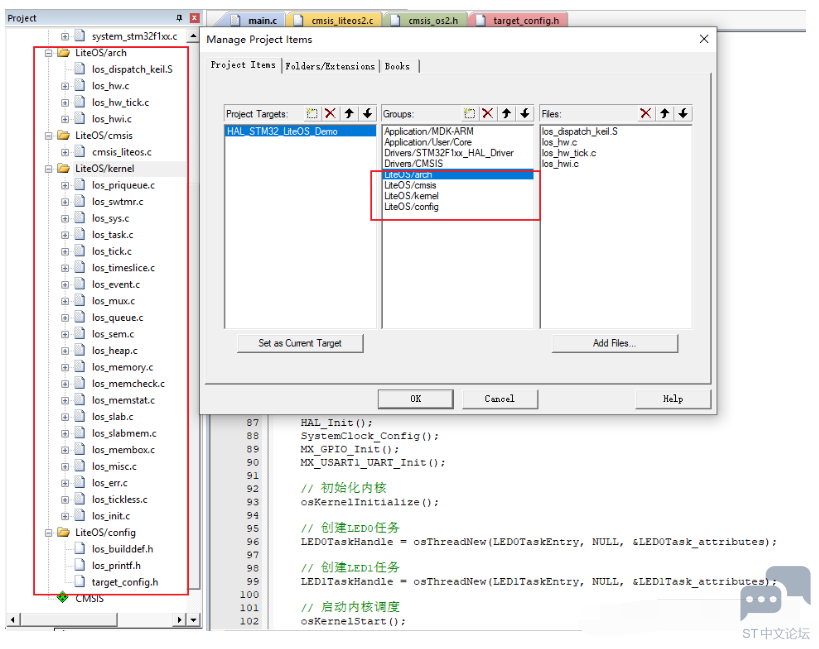Click the green CMSIS component icon
This screenshot has width=819, height=649.
[x=63, y=597]
